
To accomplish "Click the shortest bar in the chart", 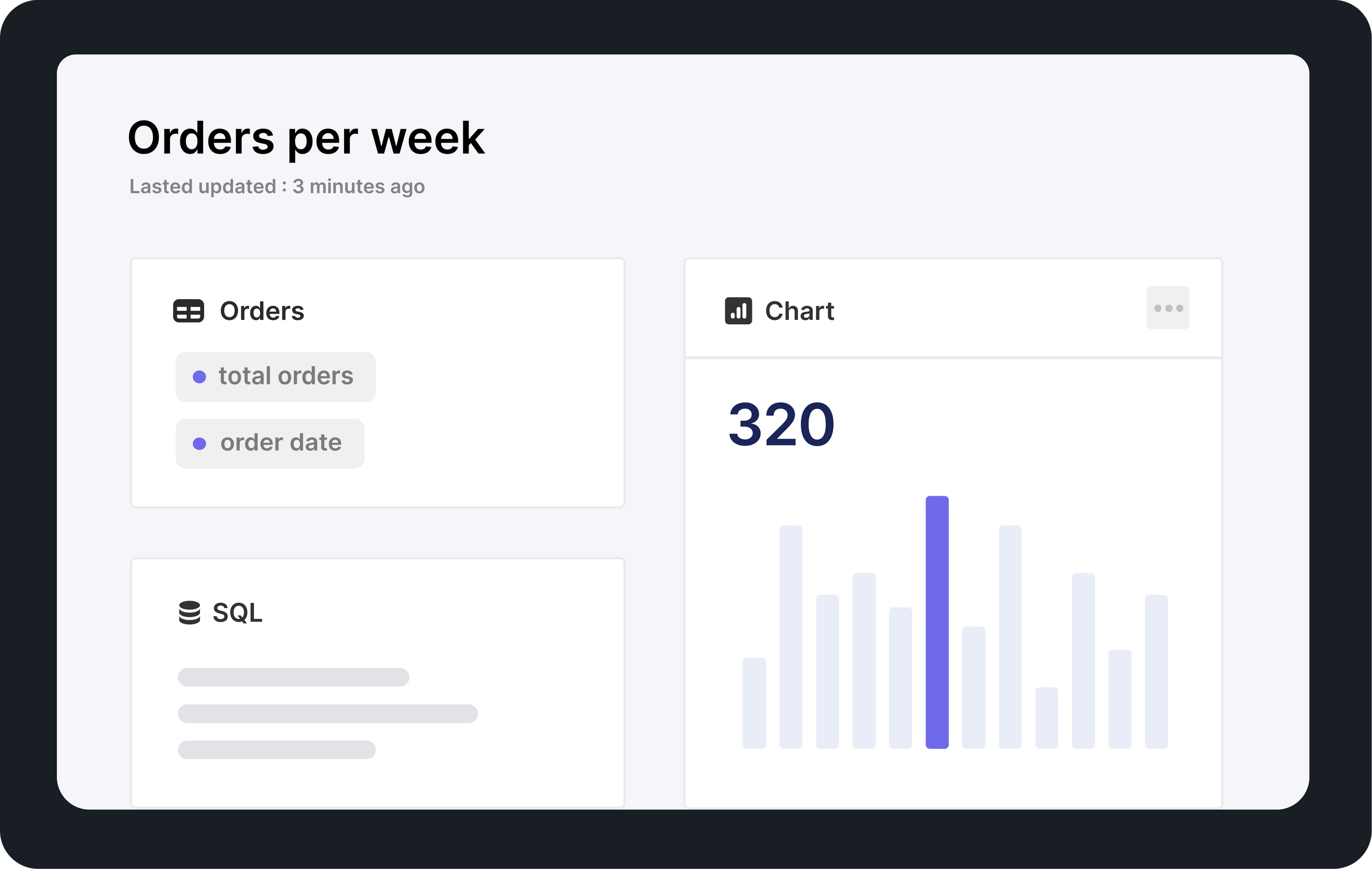I will pos(1046,717).
